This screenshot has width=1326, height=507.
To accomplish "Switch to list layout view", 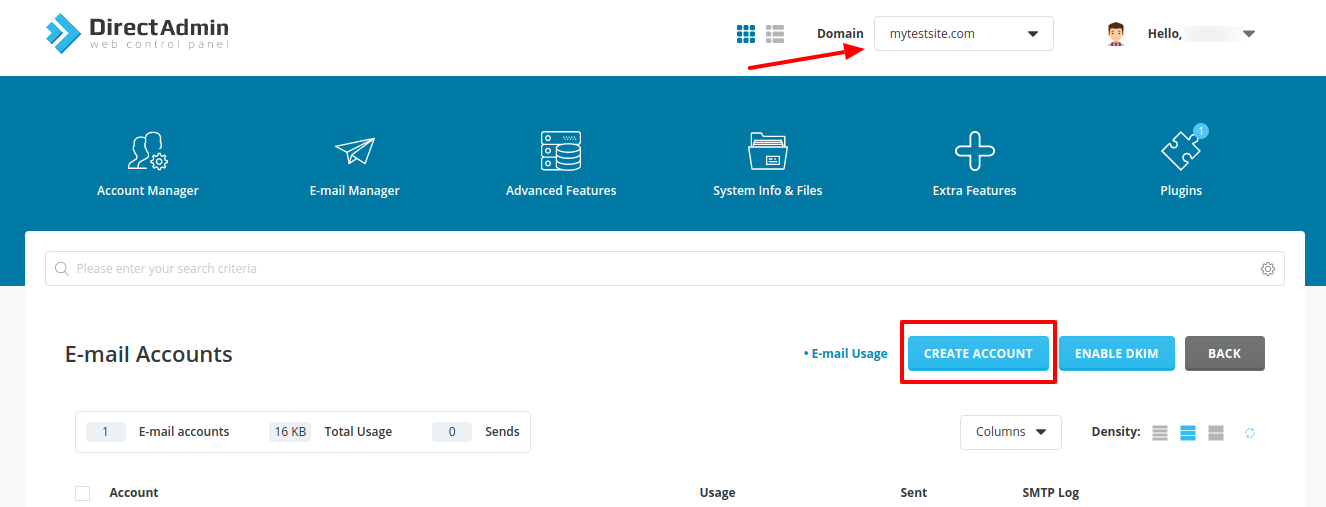I will [775, 34].
